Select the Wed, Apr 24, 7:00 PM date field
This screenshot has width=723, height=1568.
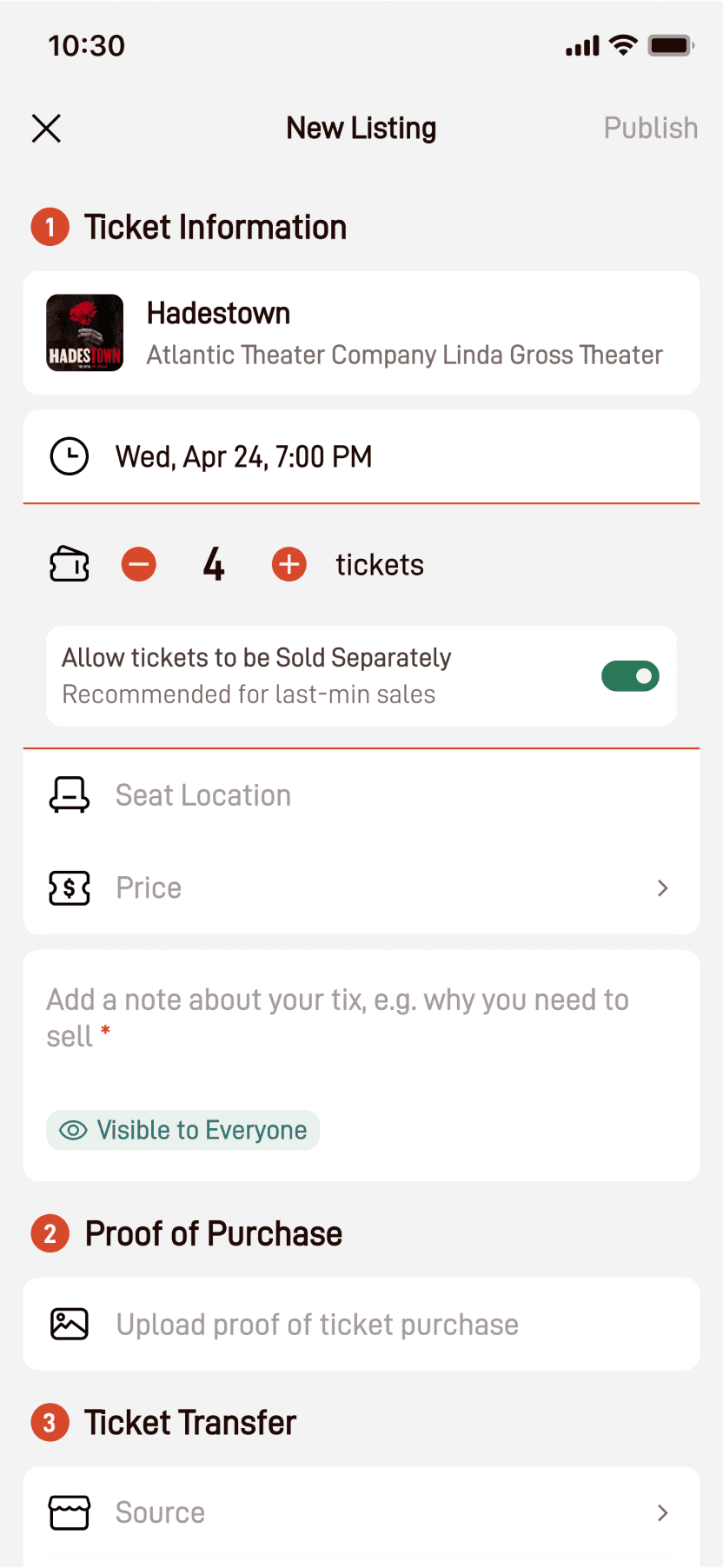pyautogui.click(x=361, y=456)
